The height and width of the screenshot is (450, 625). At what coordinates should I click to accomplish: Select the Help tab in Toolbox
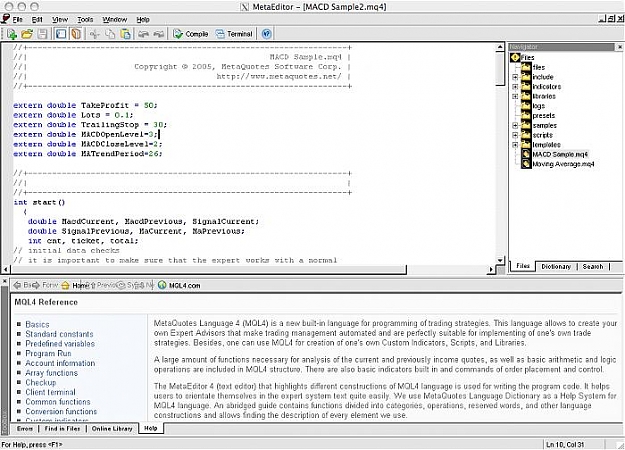click(151, 428)
